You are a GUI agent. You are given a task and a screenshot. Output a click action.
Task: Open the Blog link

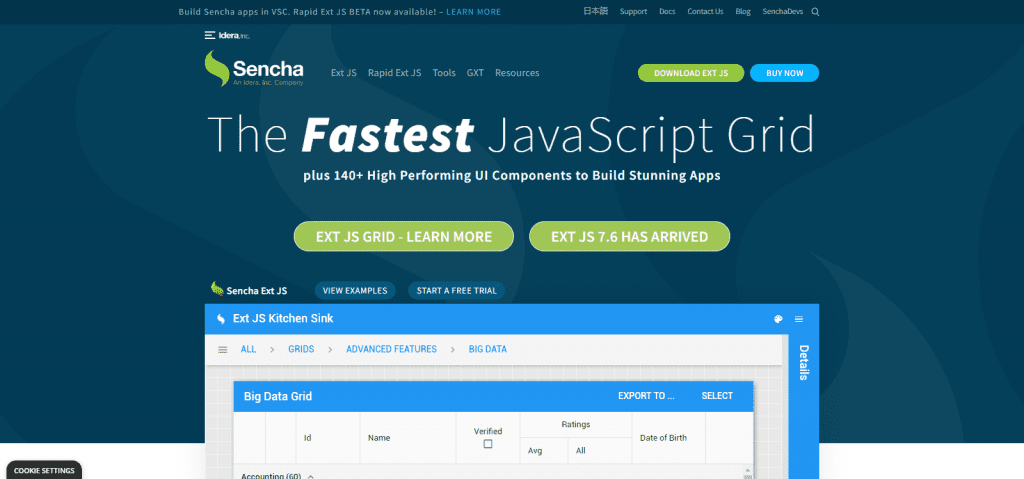point(743,12)
